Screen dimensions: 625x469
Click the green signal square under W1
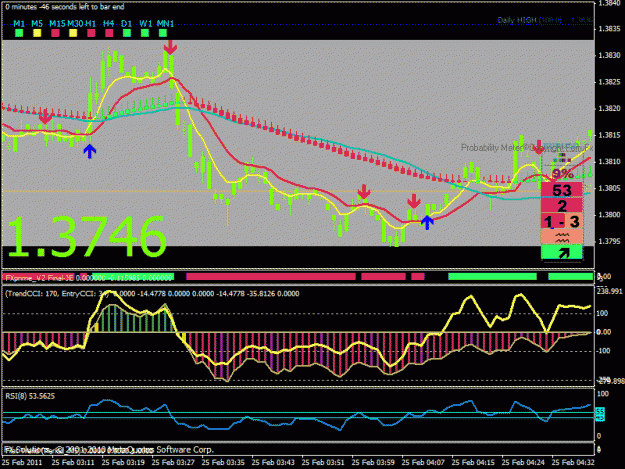pyautogui.click(x=145, y=33)
